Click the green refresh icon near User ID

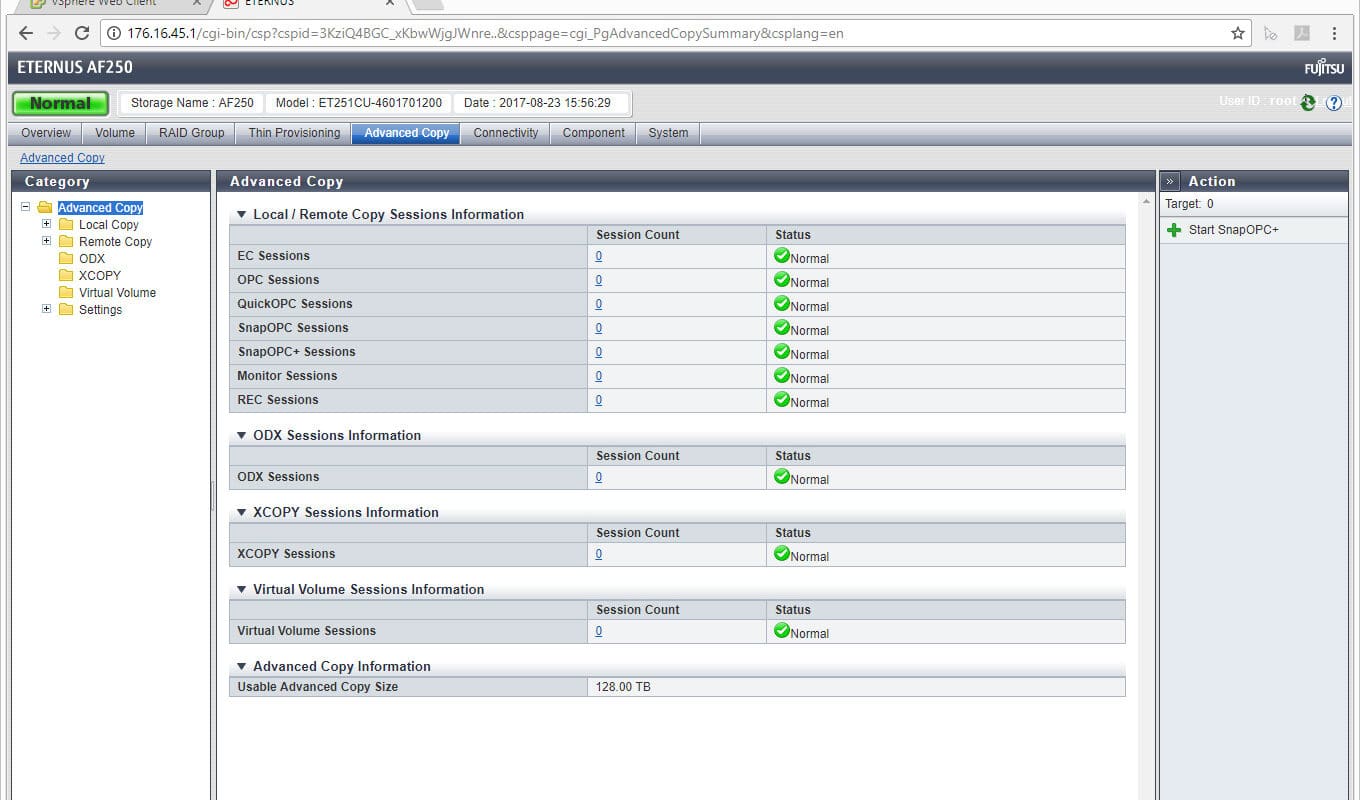(x=1308, y=103)
